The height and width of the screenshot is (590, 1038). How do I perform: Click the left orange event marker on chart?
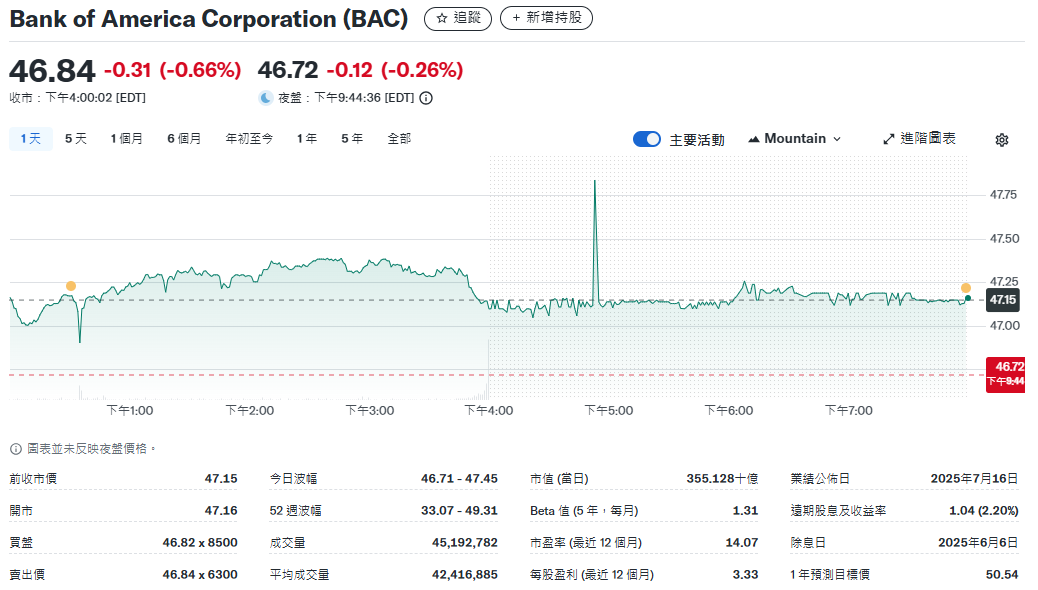point(71,286)
